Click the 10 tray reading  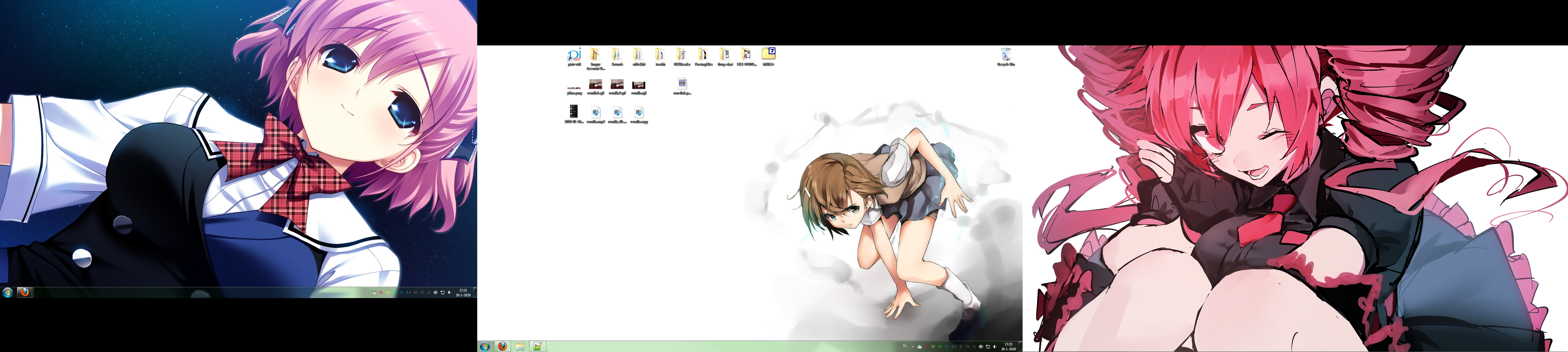(x=415, y=292)
